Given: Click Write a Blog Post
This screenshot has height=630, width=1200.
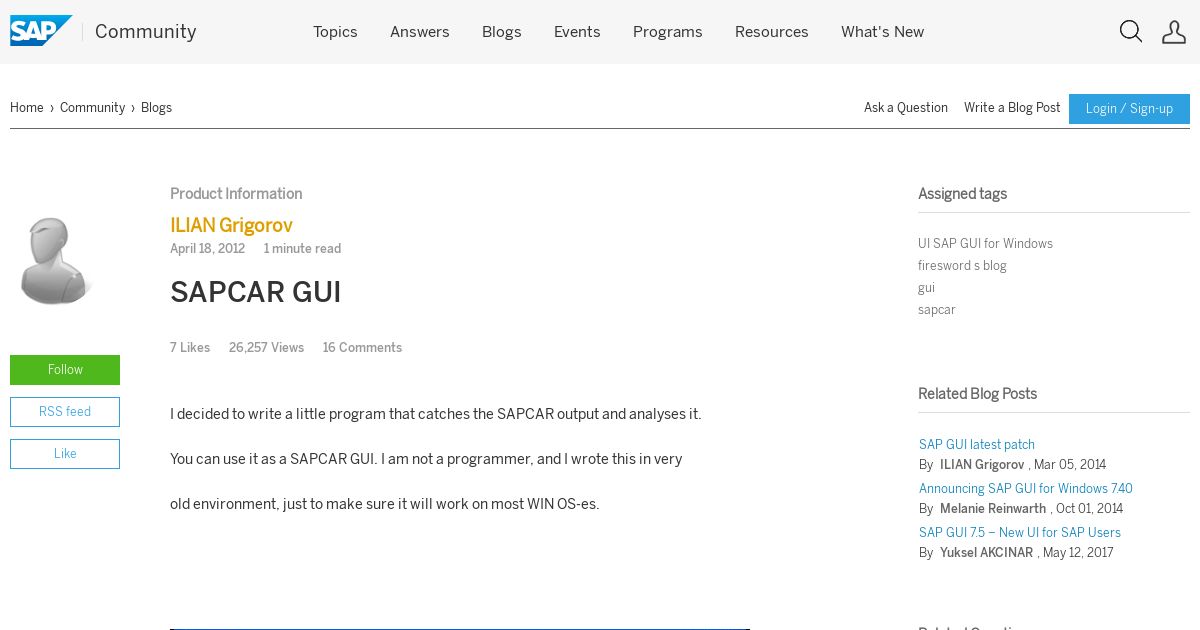Looking at the screenshot, I should click(x=1012, y=108).
